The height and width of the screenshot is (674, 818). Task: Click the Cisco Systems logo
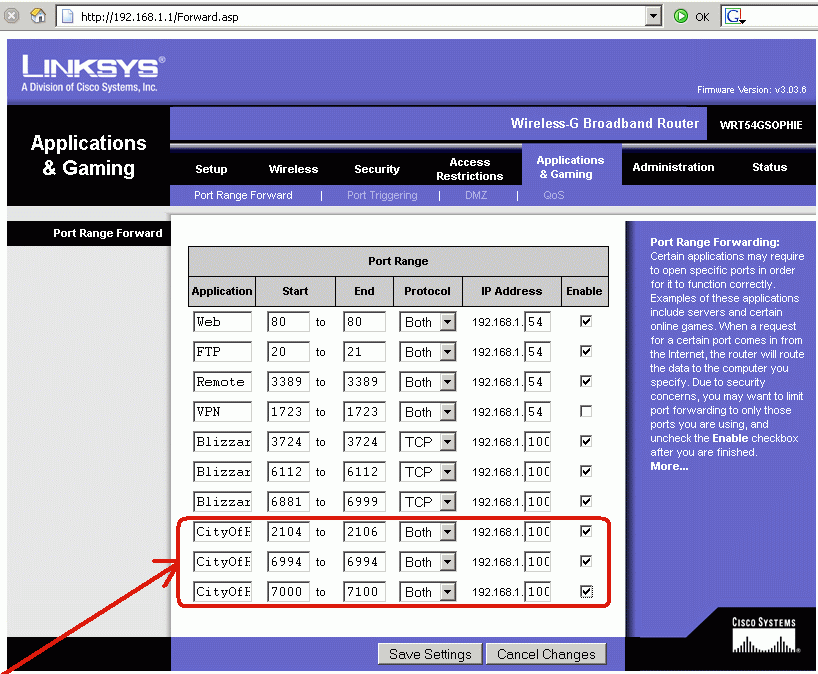coord(763,635)
